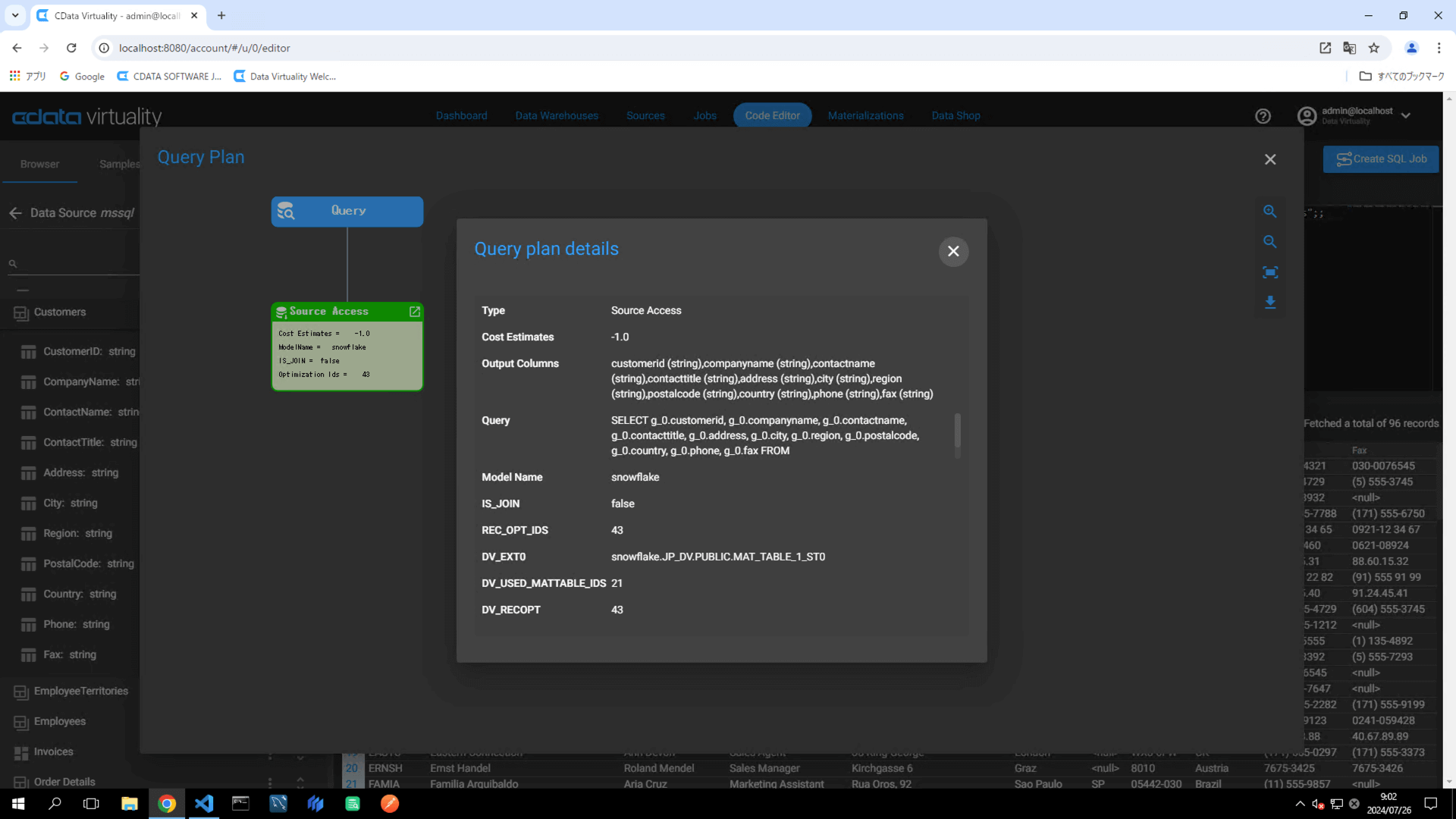Expand the admin@localhost account dropdown
1456x819 pixels.
(1406, 116)
